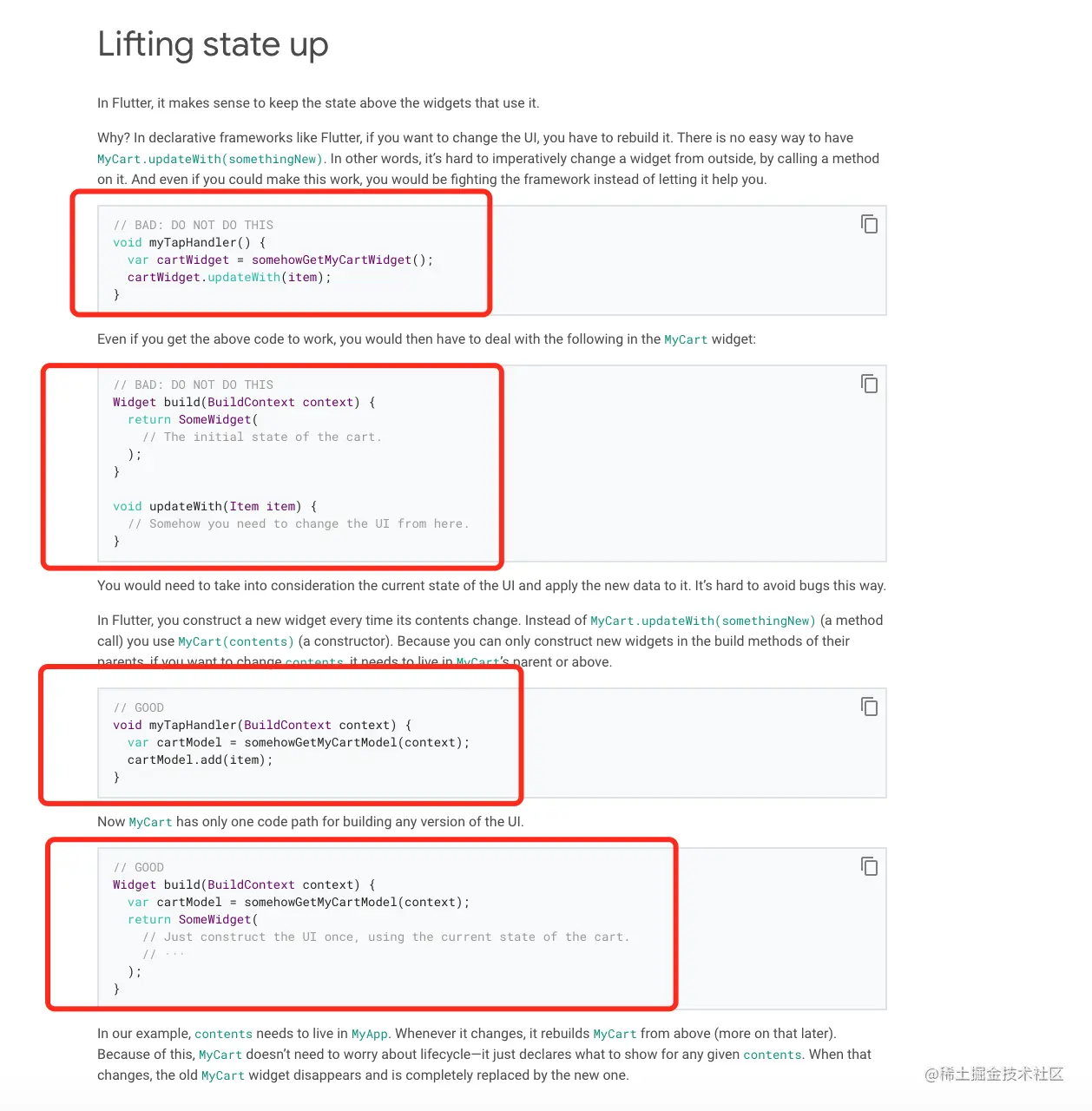Viewport: 1092px width, 1111px height.
Task: Click contents code after "In our example"
Action: pyautogui.click(x=223, y=1035)
